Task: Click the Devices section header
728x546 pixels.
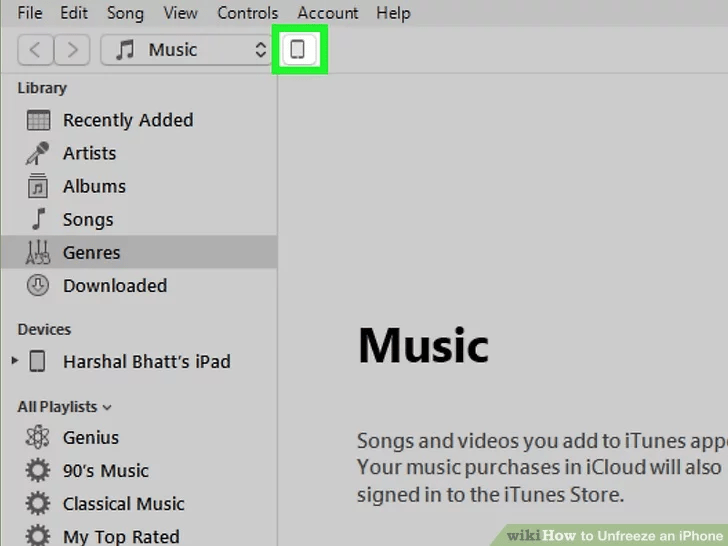Action: click(x=45, y=329)
